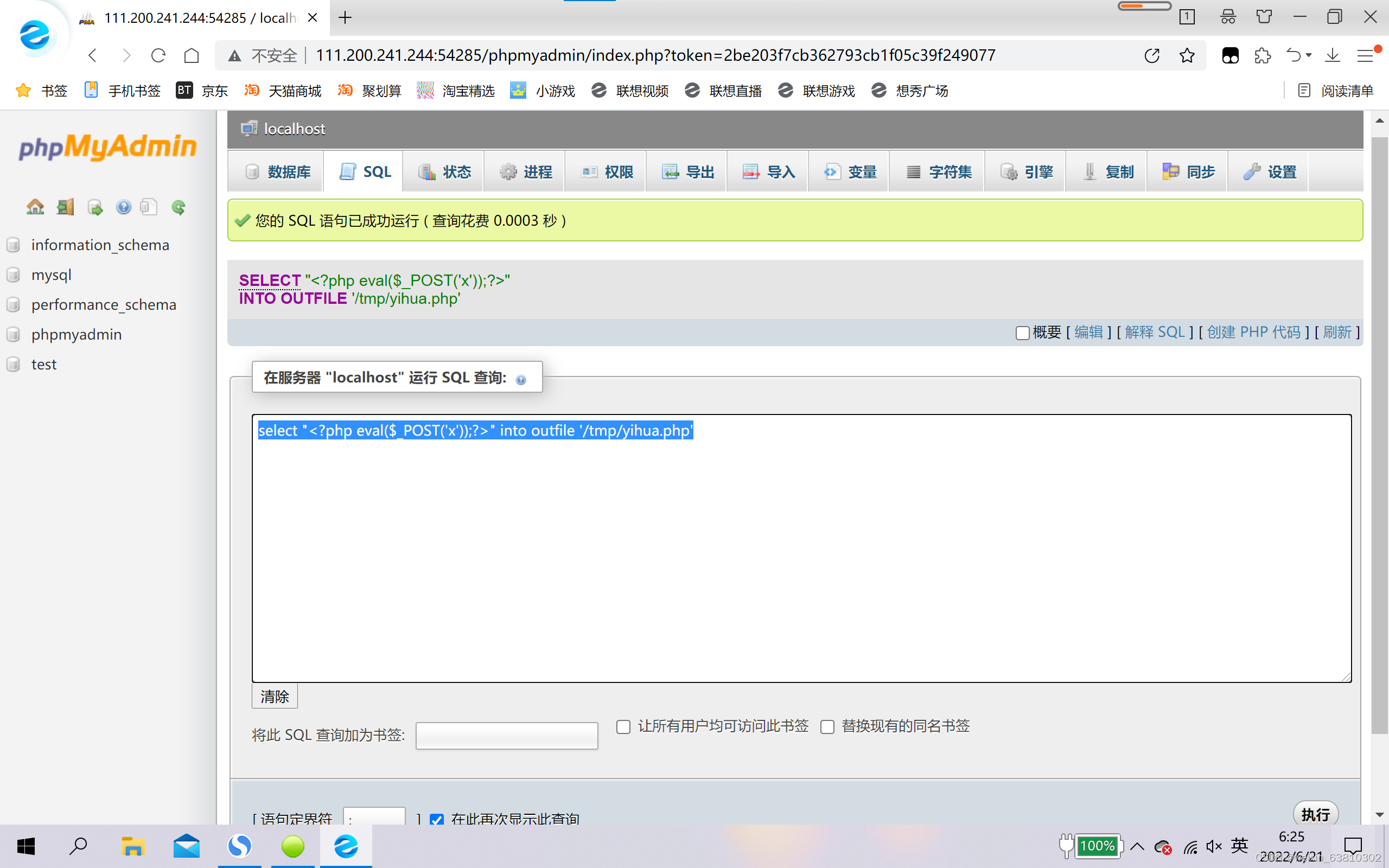Enable 让所有用户均可访问此书签 checkbox
This screenshot has width=1389, height=868.
623,727
